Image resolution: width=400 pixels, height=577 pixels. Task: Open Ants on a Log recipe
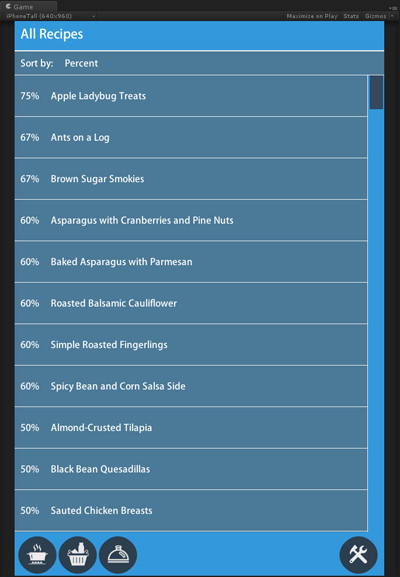click(191, 138)
